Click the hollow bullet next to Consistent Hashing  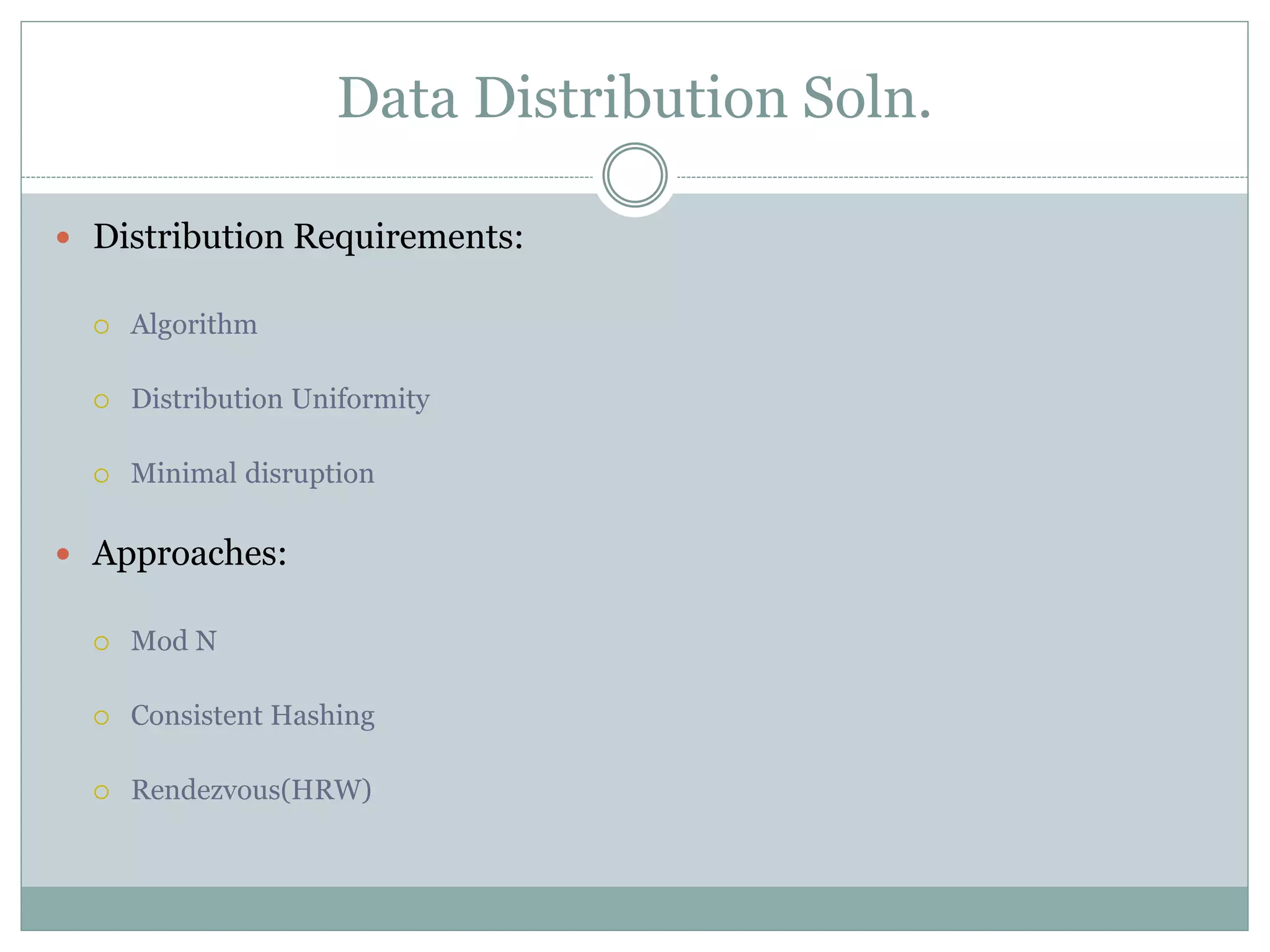(102, 718)
